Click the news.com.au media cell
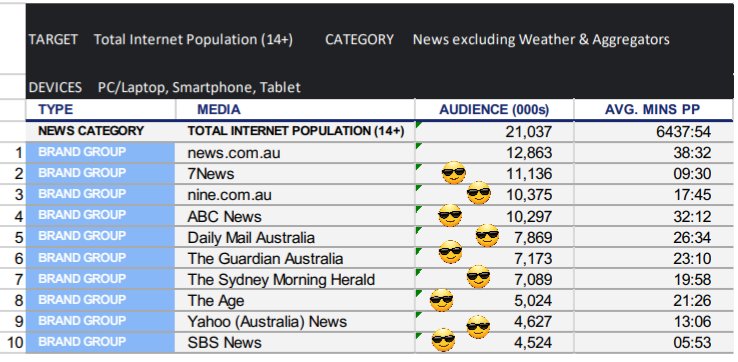Screen dimensions: 738x362 295,153
